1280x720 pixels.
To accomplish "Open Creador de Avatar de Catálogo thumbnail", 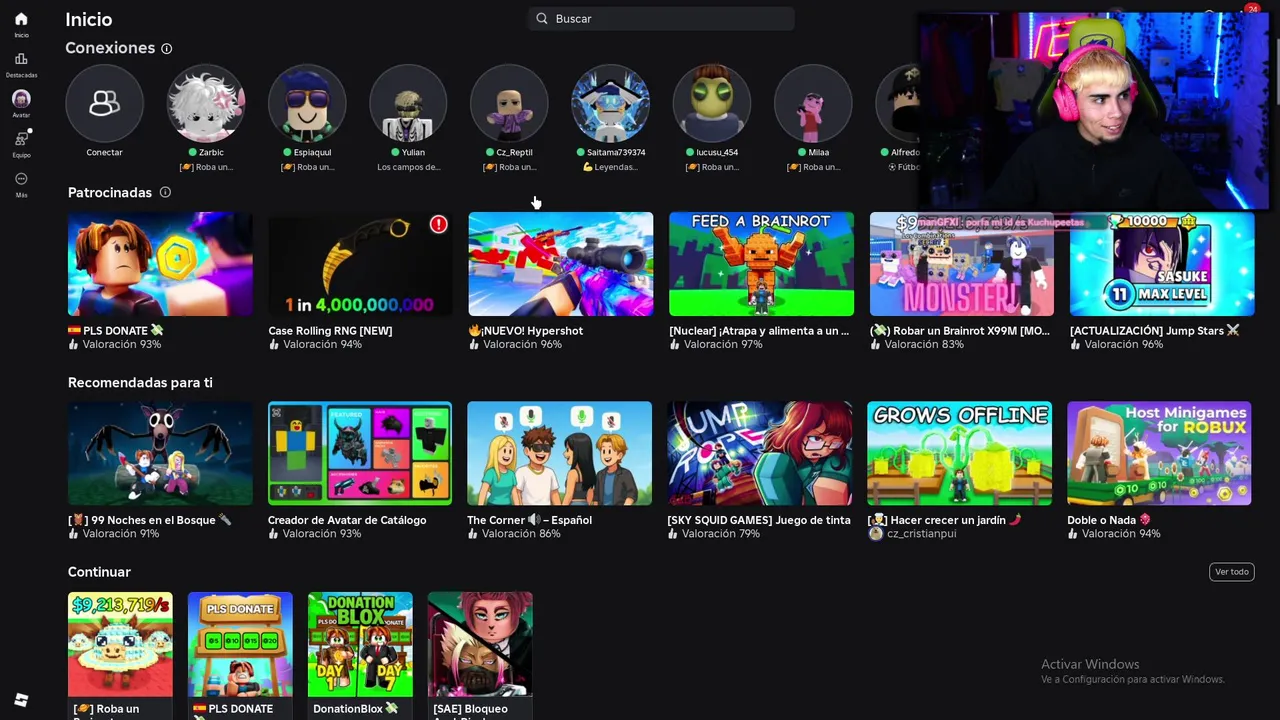I will 360,453.
